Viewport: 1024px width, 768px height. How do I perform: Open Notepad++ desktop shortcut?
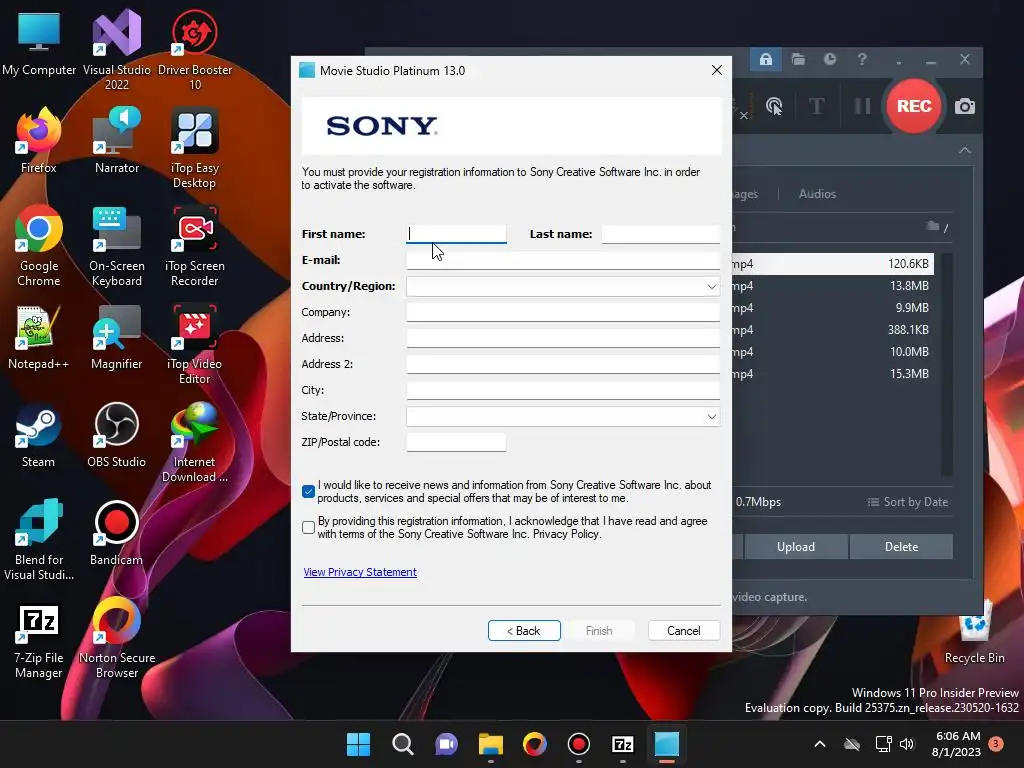point(39,338)
